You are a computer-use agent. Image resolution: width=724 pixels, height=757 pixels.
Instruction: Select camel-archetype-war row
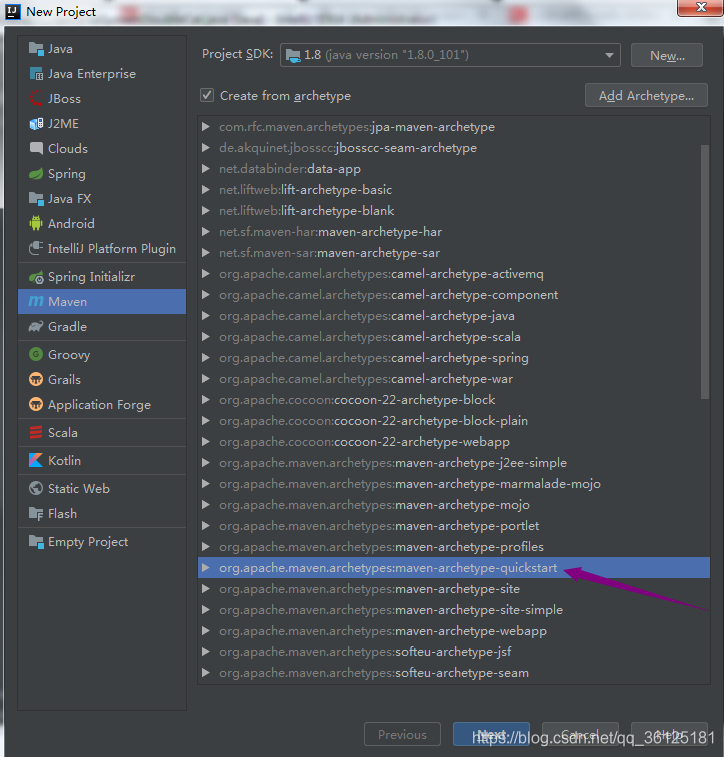click(x=454, y=379)
